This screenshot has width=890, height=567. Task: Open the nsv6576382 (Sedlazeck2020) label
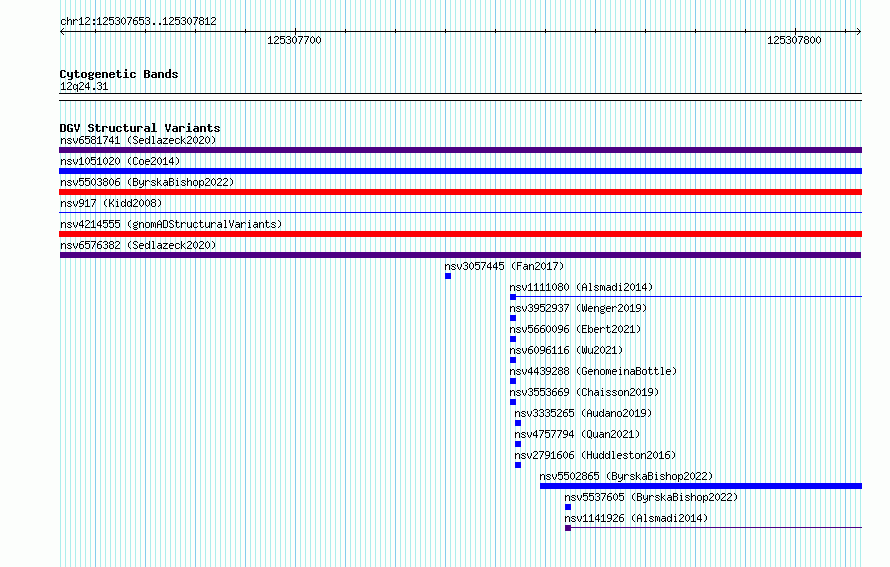(138, 245)
